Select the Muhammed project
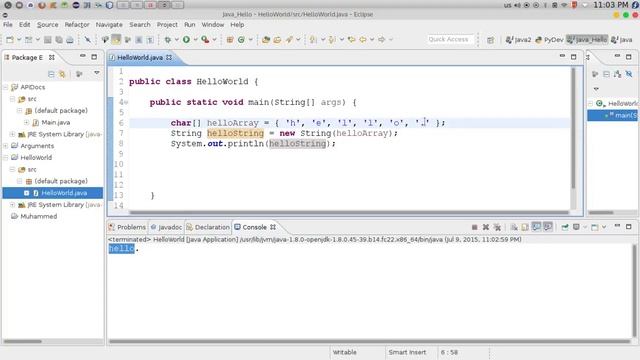The width and height of the screenshot is (640, 360). [x=38, y=216]
